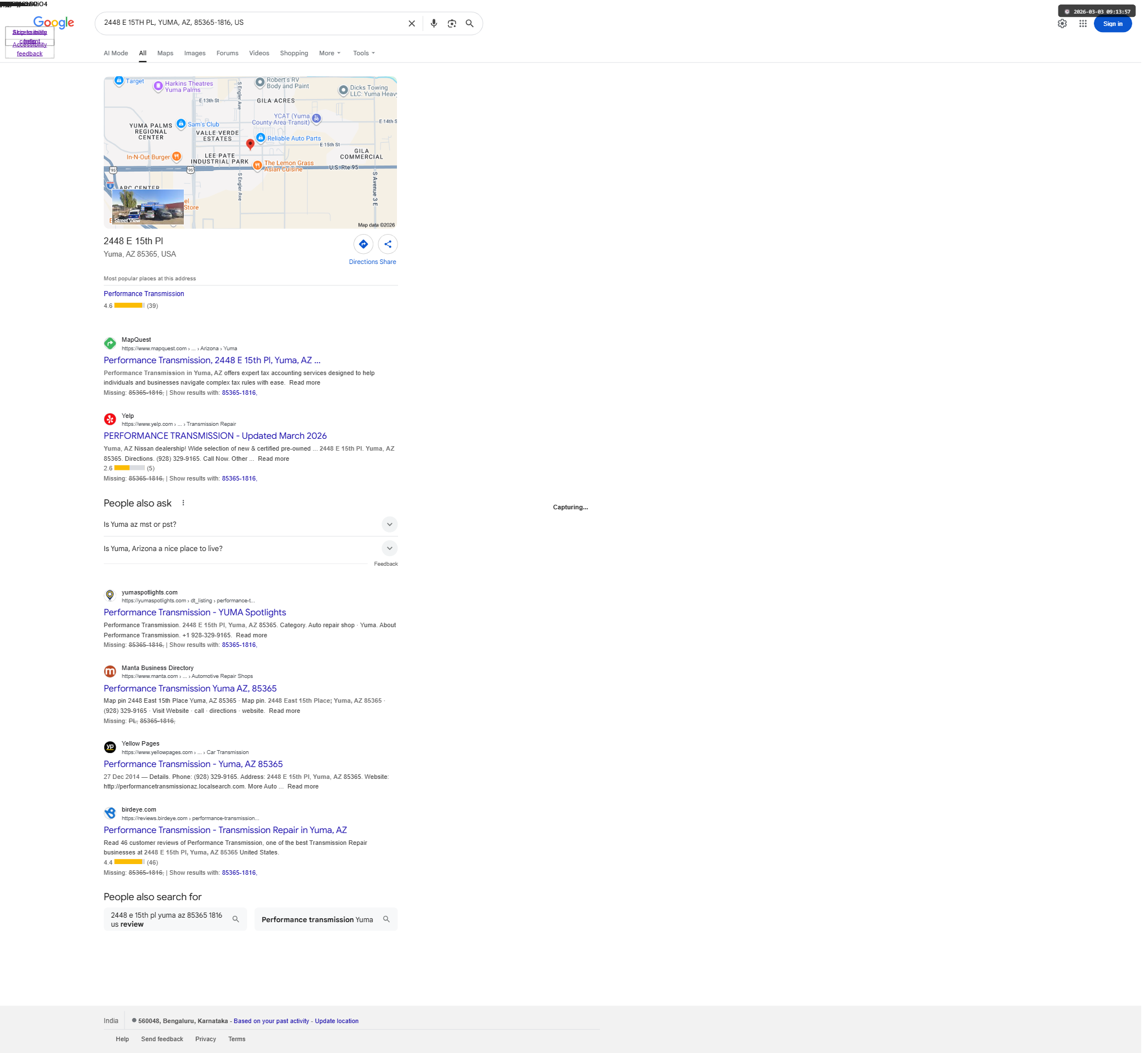Click "Read more" in the Yellow Pages snippet
Viewport: 1148px width, 1053px height.
[x=305, y=790]
